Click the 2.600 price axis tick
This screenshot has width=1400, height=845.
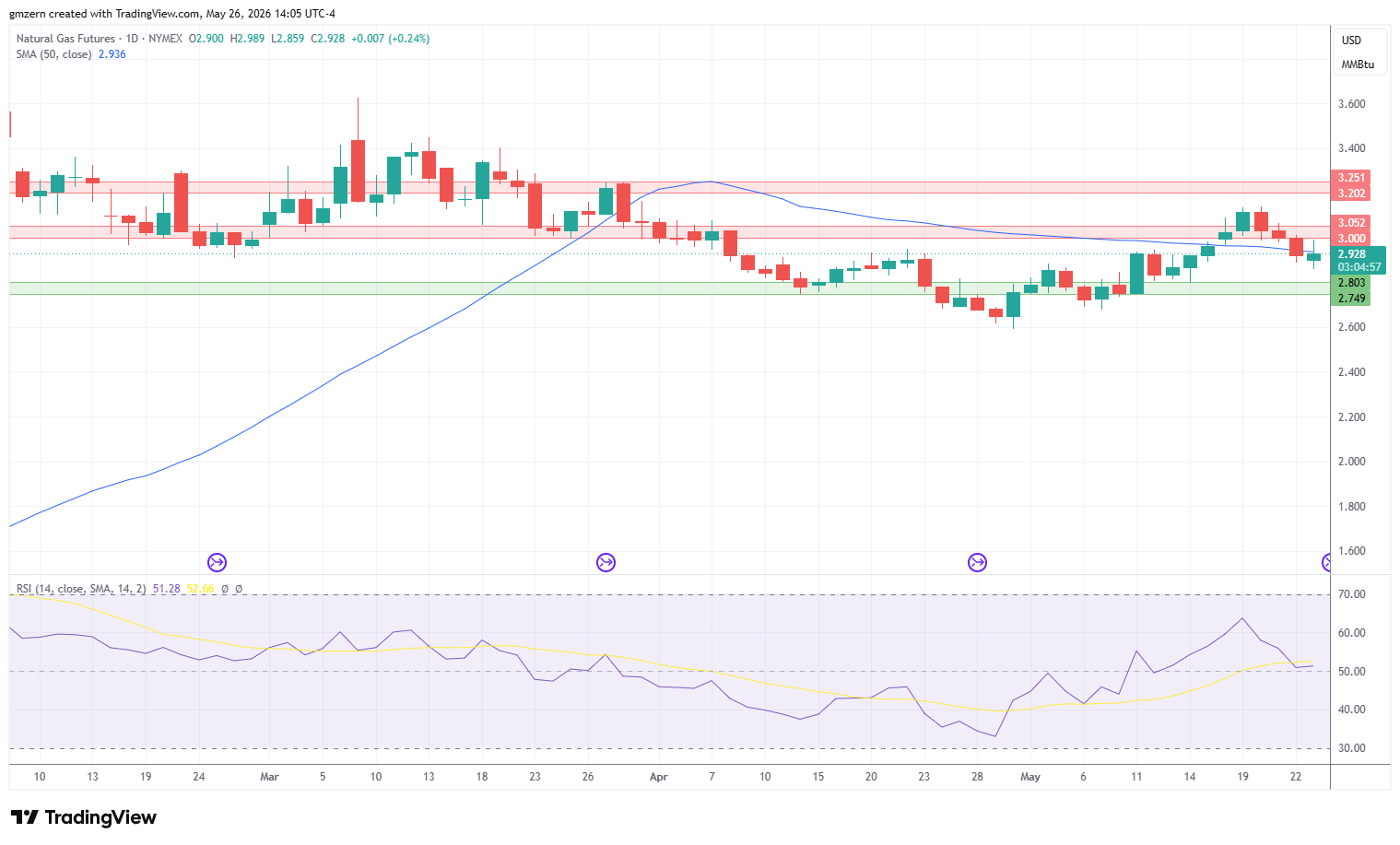point(1351,327)
